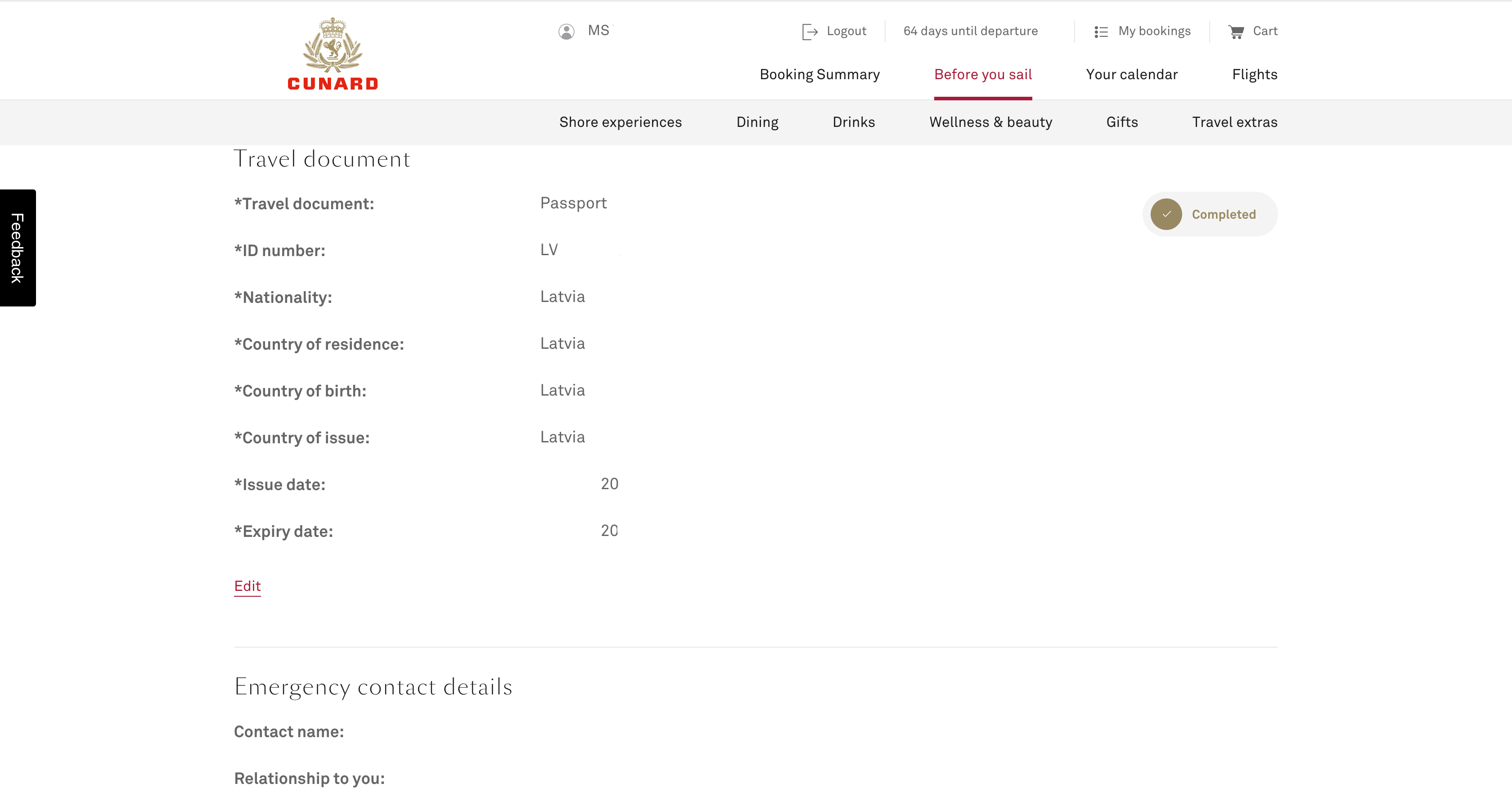
Task: Click the Logout link
Action: tap(846, 31)
